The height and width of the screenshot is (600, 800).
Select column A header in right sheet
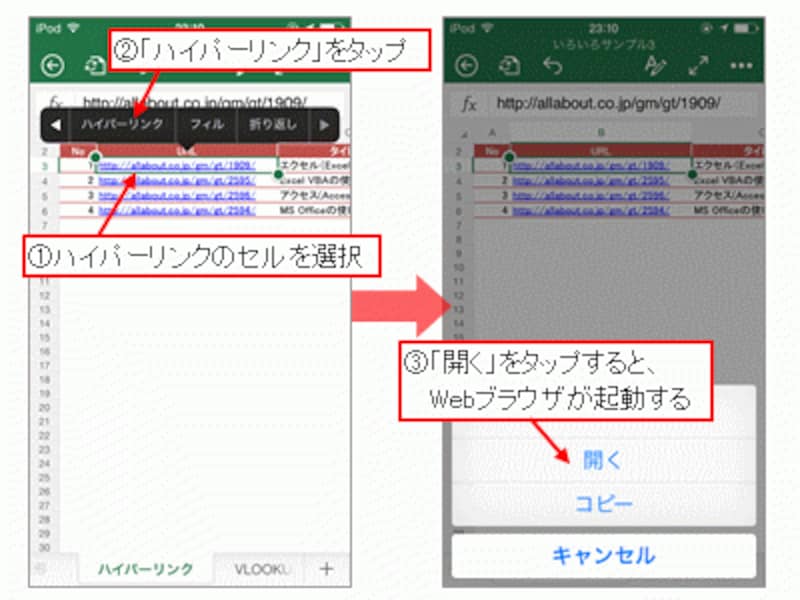point(492,133)
